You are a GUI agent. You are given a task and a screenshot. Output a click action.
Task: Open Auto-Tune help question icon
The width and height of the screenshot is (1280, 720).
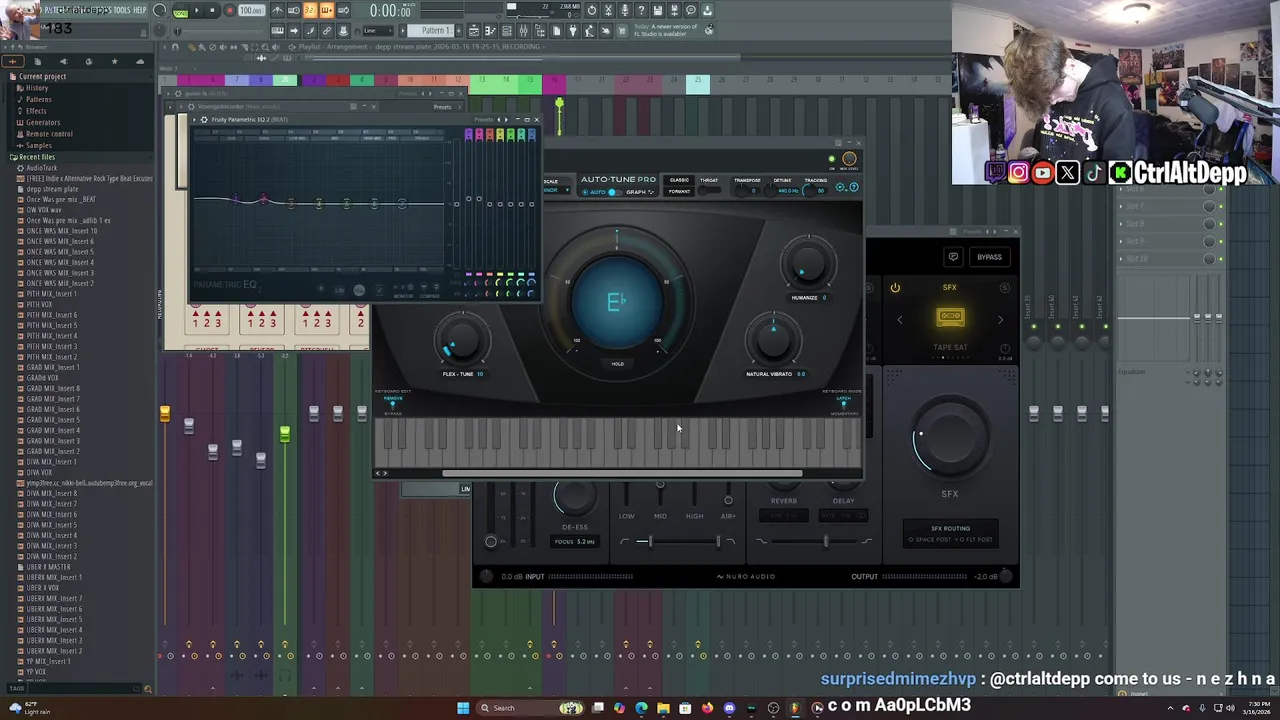click(854, 187)
